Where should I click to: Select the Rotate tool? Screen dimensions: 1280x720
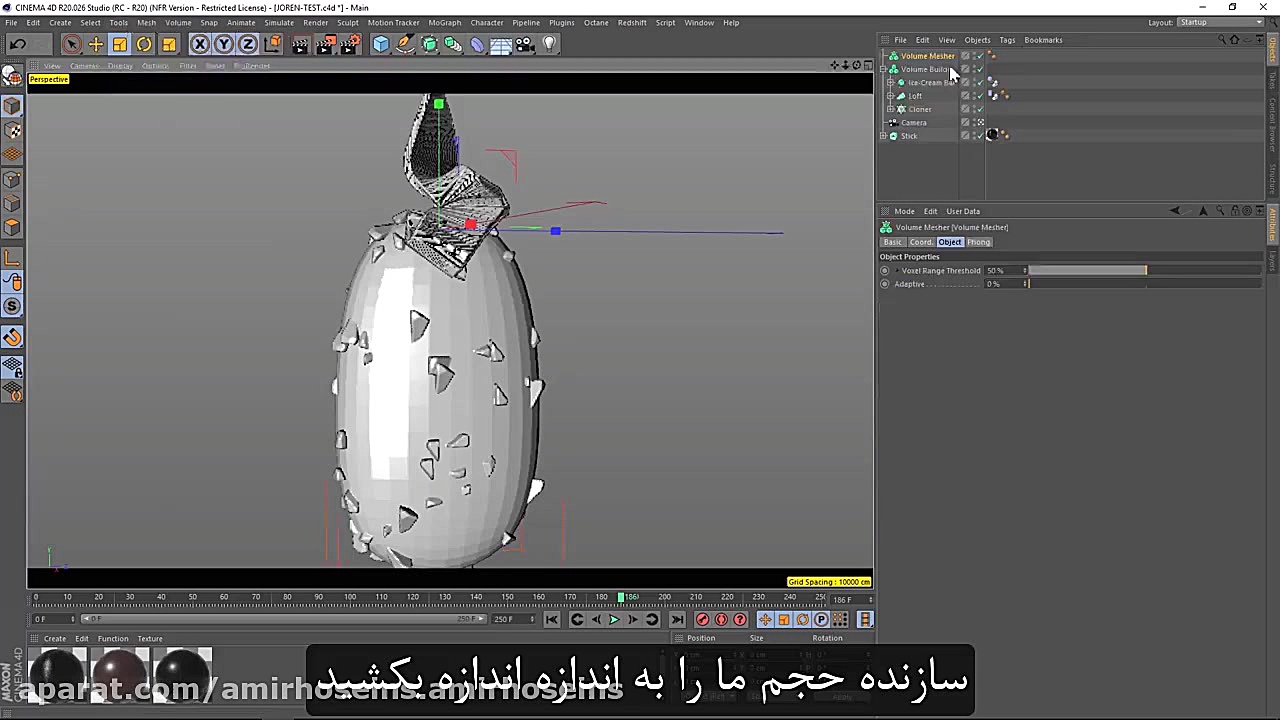pos(143,43)
